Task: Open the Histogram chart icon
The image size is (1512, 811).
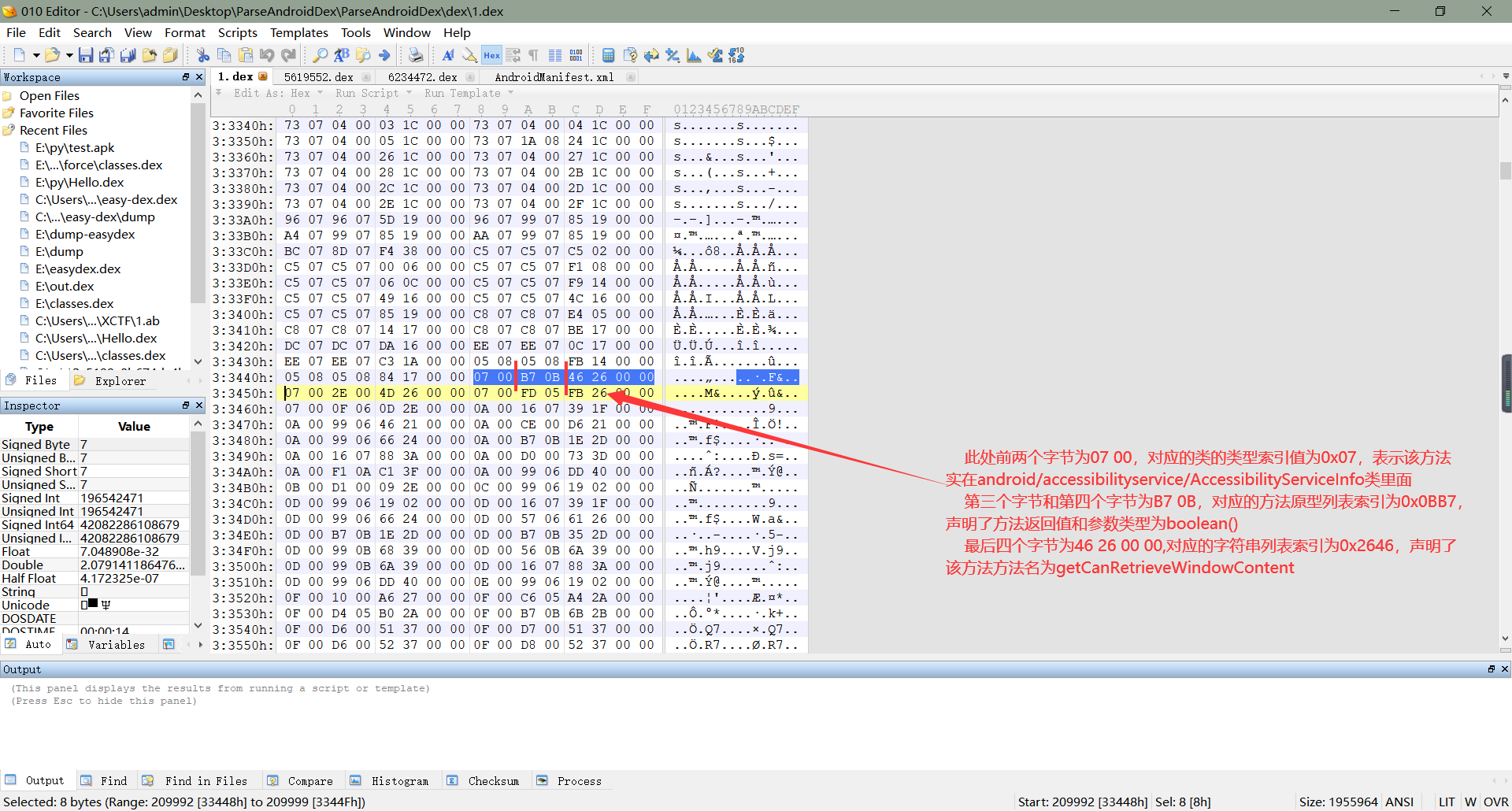Action: click(694, 55)
